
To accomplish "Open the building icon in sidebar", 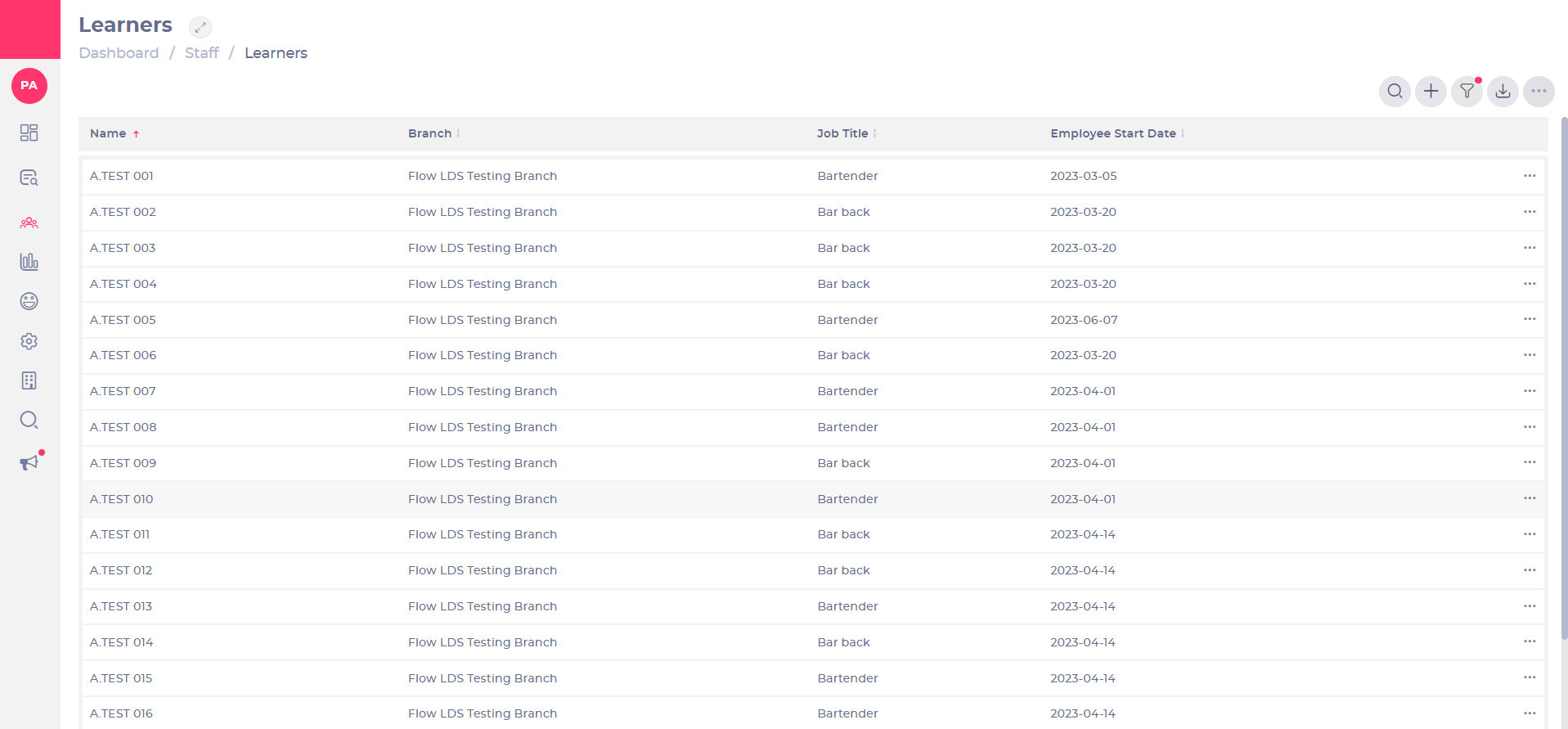I will tap(29, 380).
